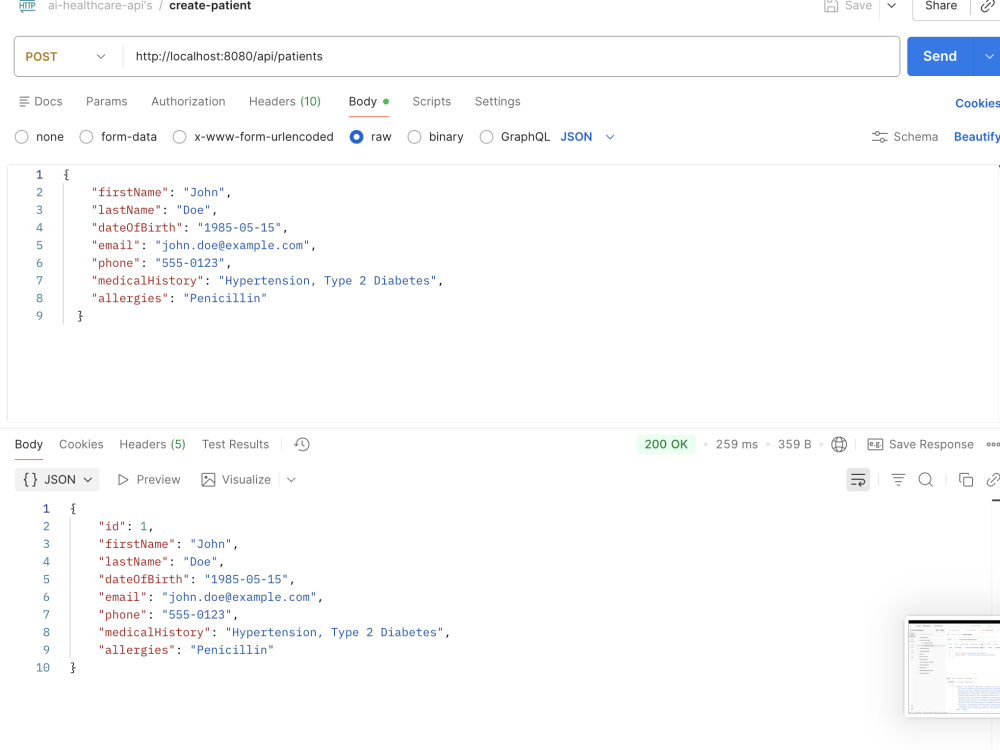Open the response JSON format dropdown

[x=57, y=480]
